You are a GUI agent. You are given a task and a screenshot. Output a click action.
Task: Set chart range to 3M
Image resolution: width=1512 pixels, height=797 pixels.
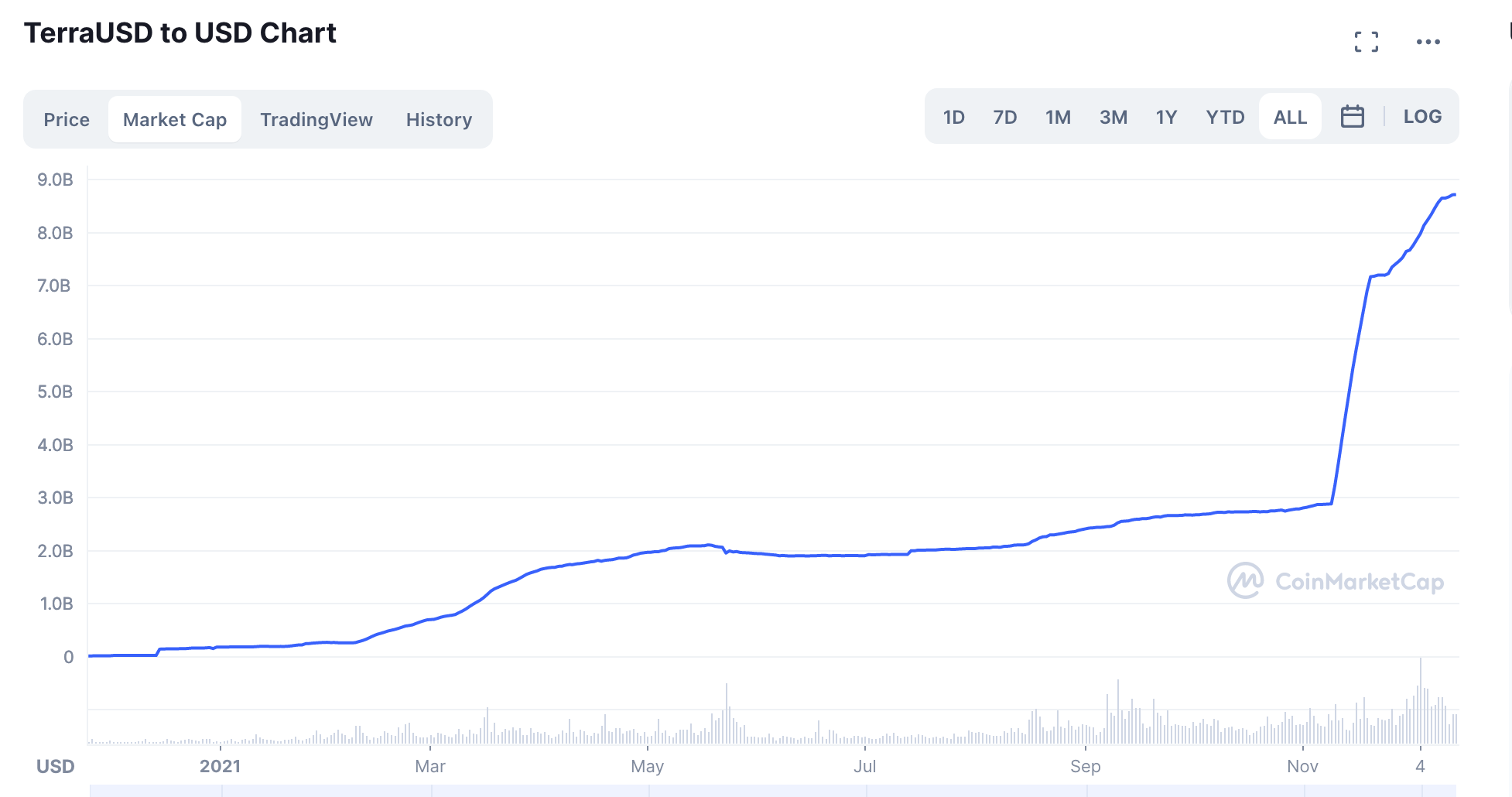coord(1113,117)
